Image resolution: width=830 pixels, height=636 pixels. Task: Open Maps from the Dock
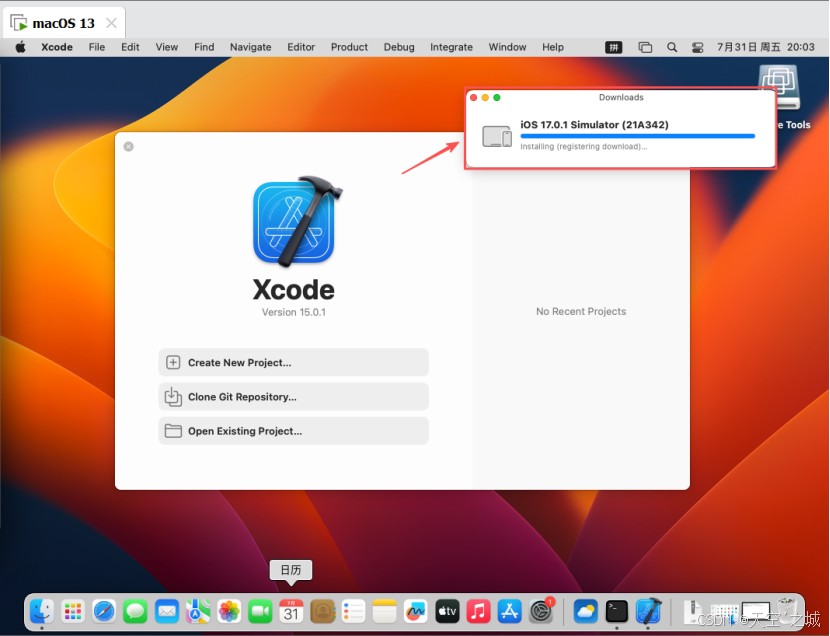(198, 612)
